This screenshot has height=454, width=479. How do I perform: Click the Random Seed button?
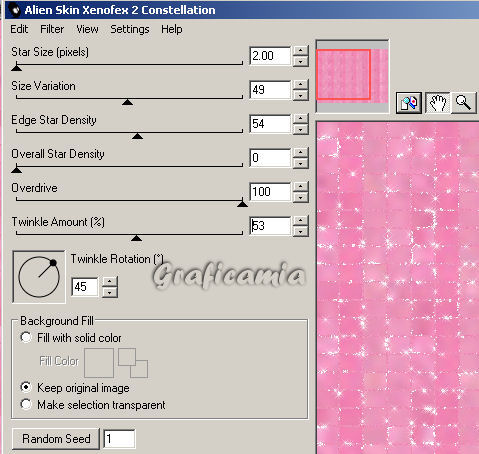coord(56,439)
